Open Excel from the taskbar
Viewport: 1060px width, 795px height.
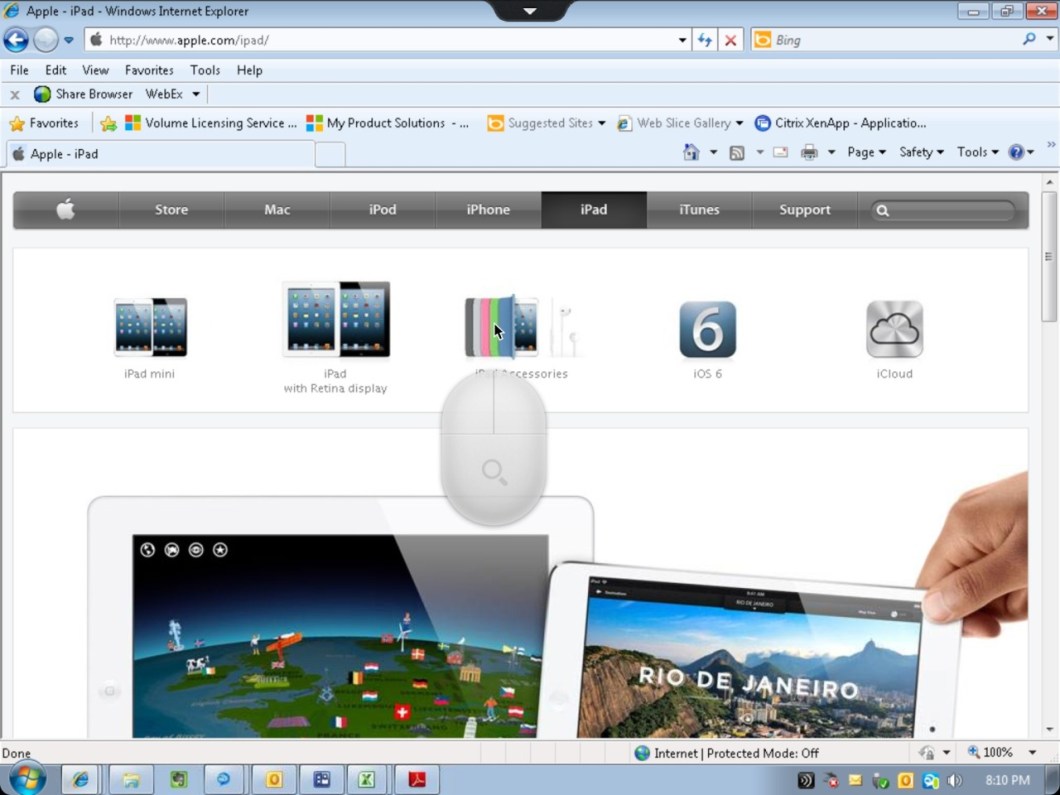[366, 779]
